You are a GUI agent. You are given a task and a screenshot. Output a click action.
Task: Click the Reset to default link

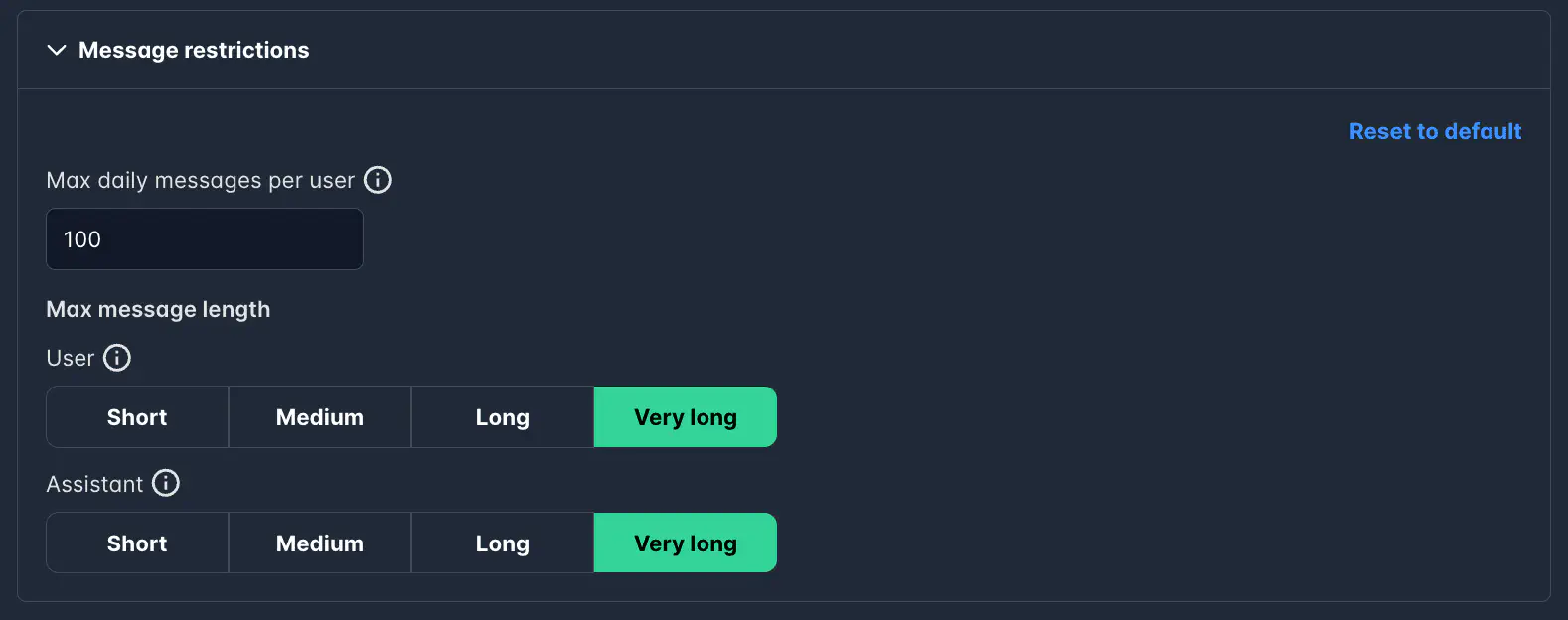1435,131
